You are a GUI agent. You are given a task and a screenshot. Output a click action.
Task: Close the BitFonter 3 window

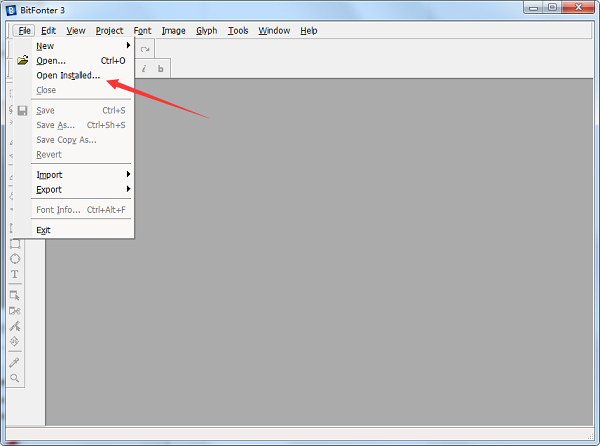point(579,7)
